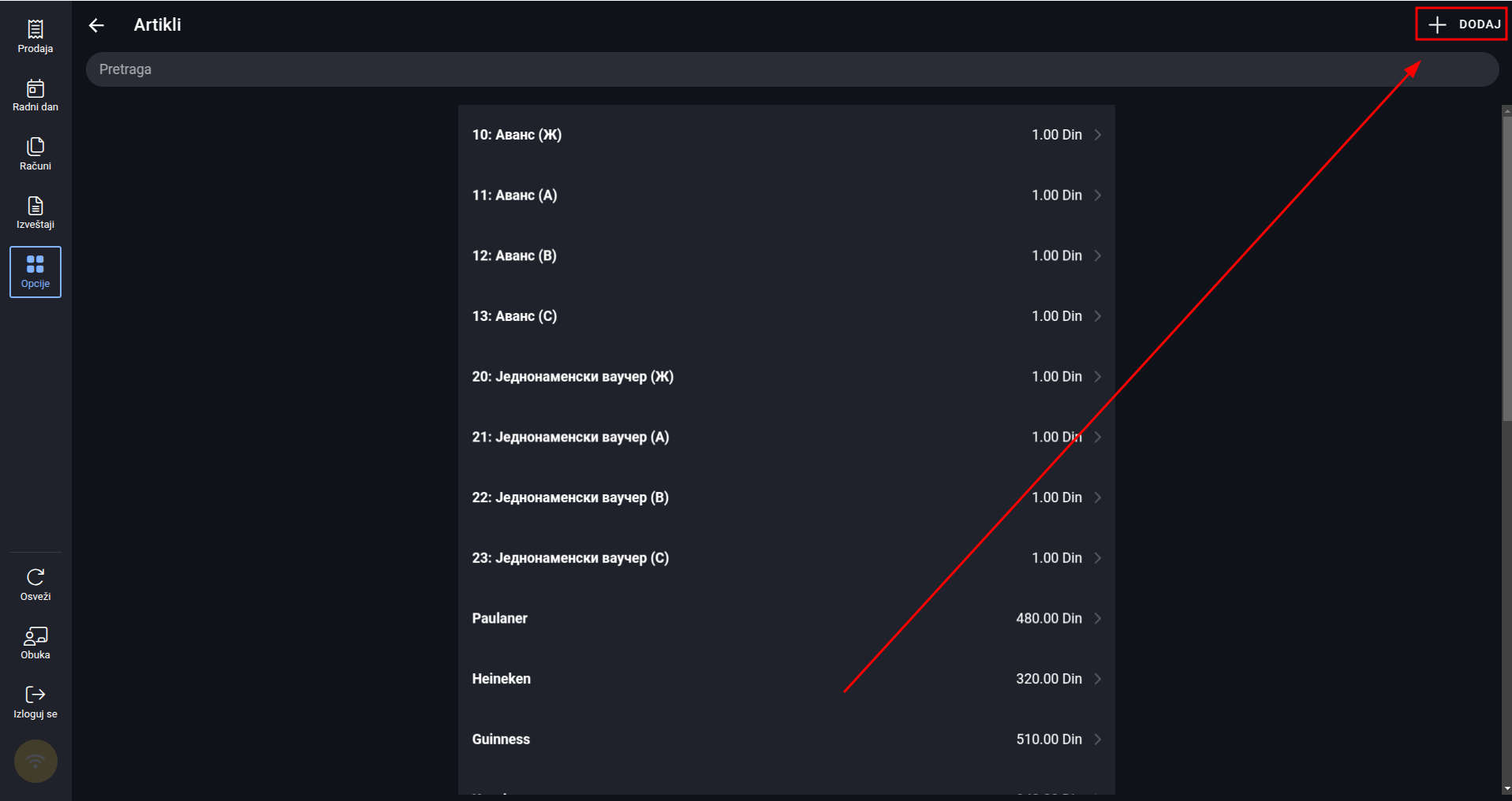Click the Wi-Fi connection status indicator

[35, 761]
